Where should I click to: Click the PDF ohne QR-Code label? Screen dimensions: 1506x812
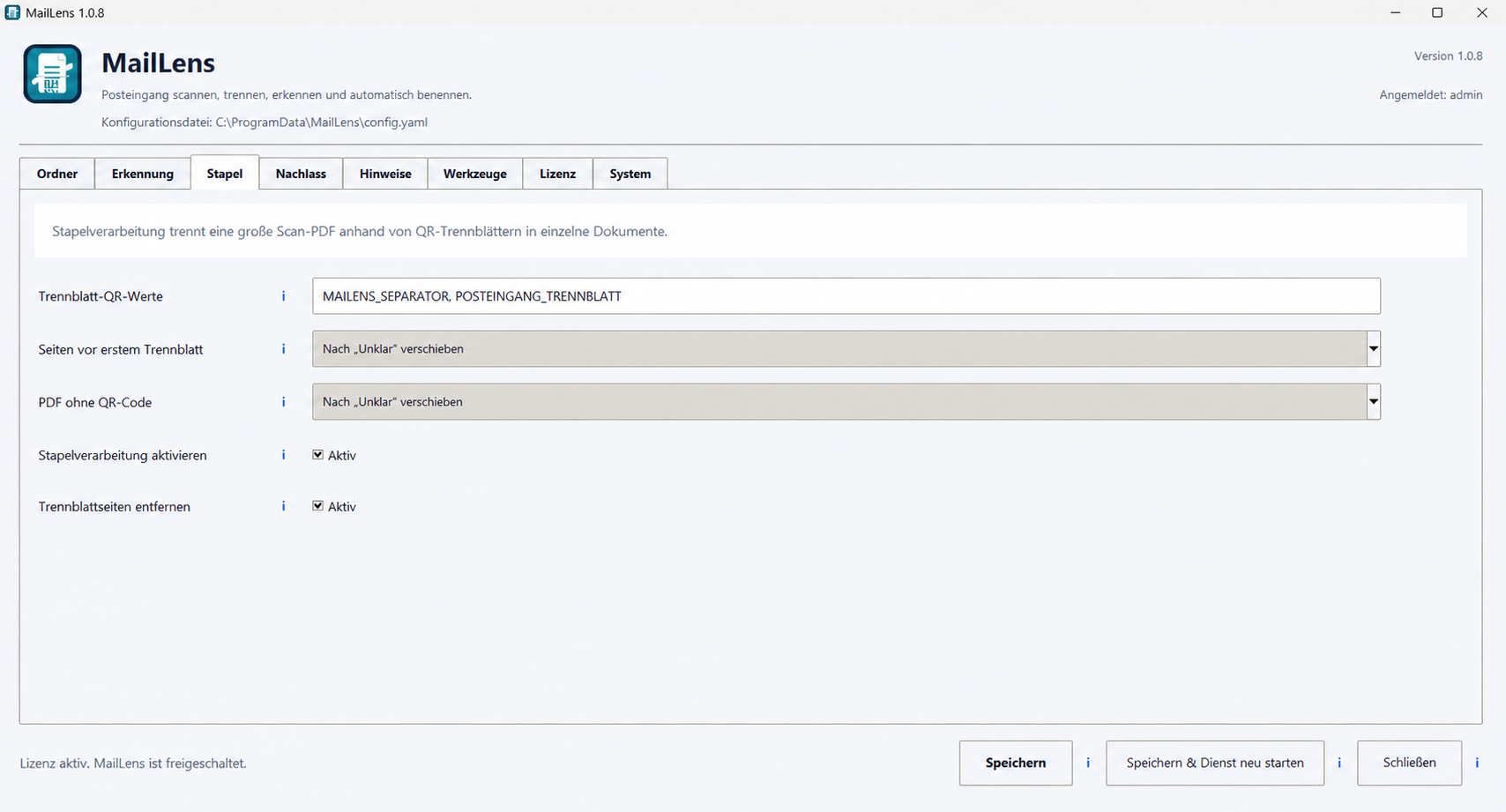coord(95,402)
